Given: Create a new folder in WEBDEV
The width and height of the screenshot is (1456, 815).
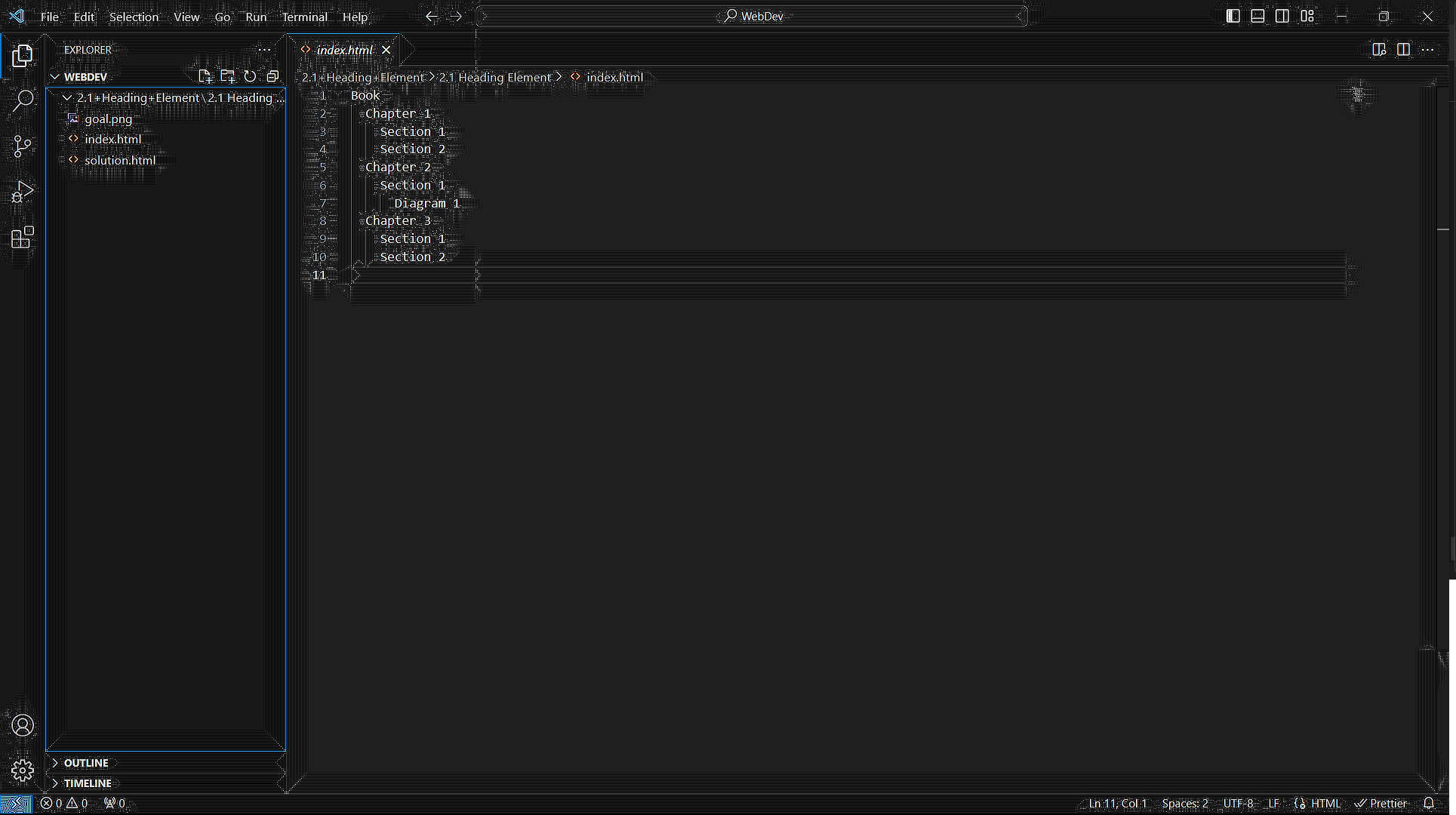Looking at the screenshot, I should pyautogui.click(x=227, y=76).
